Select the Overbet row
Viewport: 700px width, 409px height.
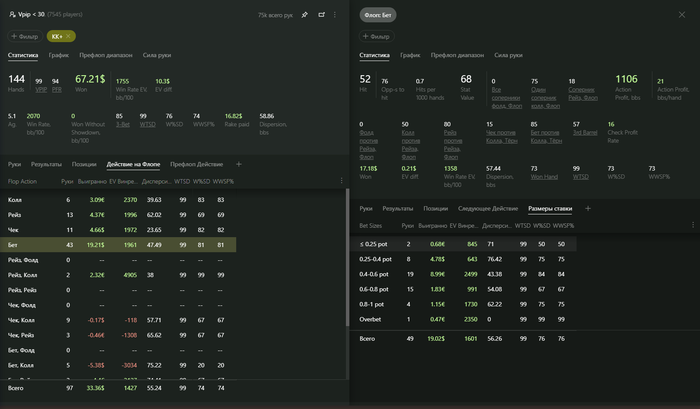point(463,319)
